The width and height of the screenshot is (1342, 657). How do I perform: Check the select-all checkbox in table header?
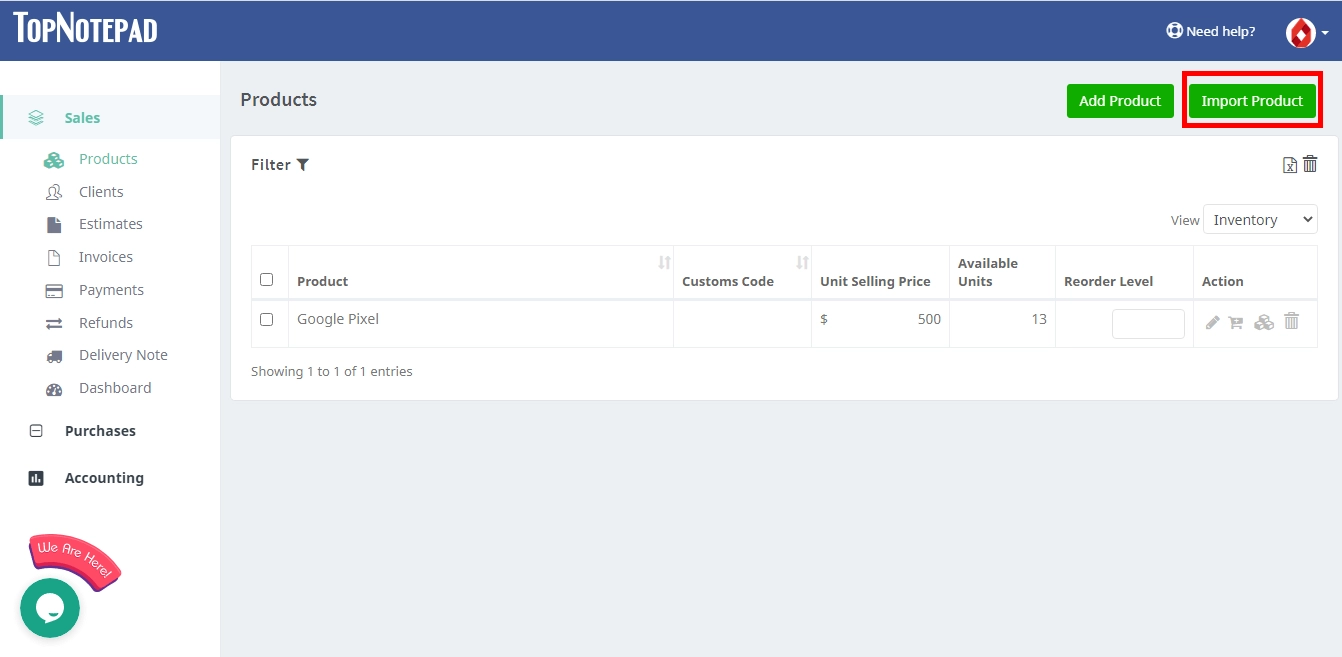pos(267,278)
